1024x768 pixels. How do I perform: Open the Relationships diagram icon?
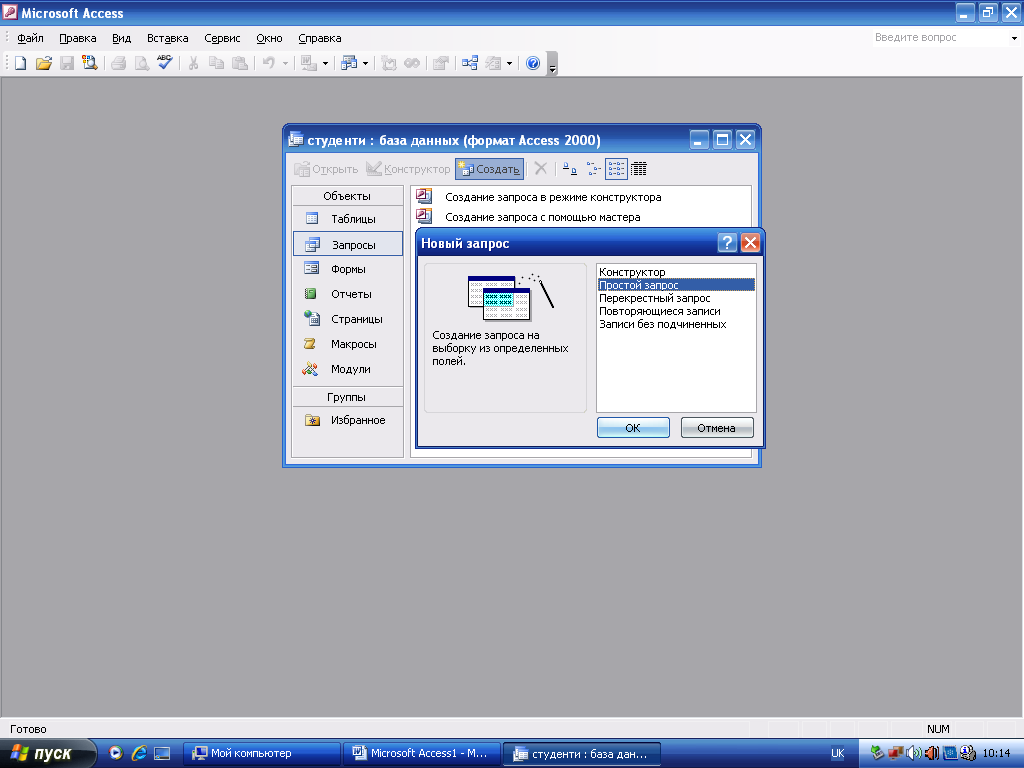pyautogui.click(x=470, y=63)
